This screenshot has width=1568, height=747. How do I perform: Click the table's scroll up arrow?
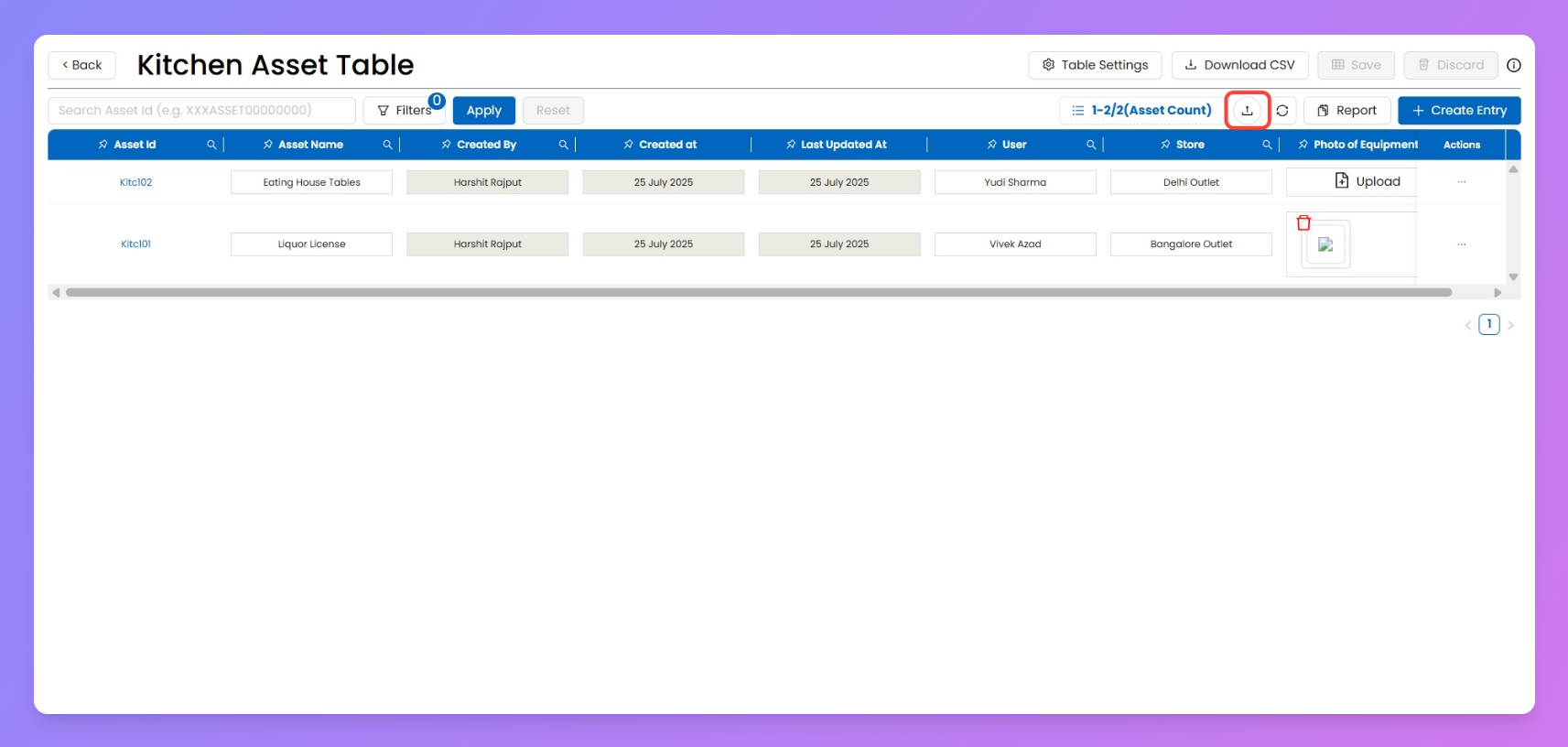(1513, 169)
